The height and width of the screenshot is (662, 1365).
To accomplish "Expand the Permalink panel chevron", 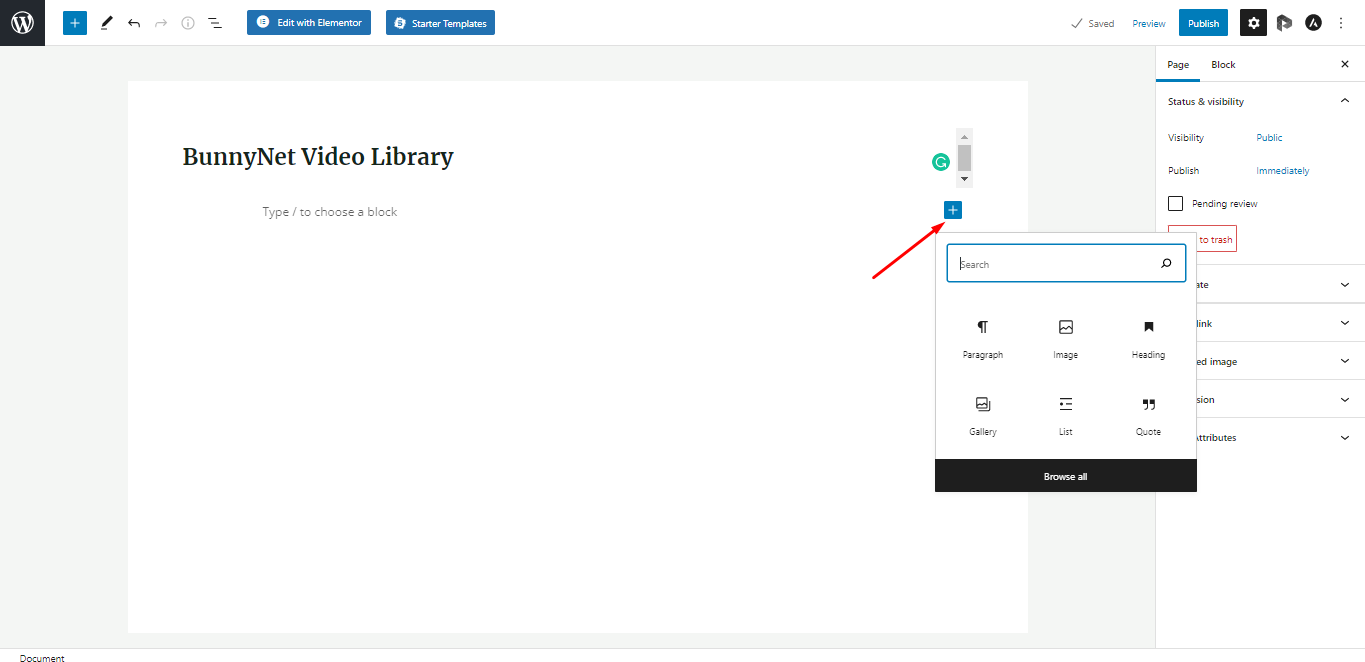I will coord(1344,323).
